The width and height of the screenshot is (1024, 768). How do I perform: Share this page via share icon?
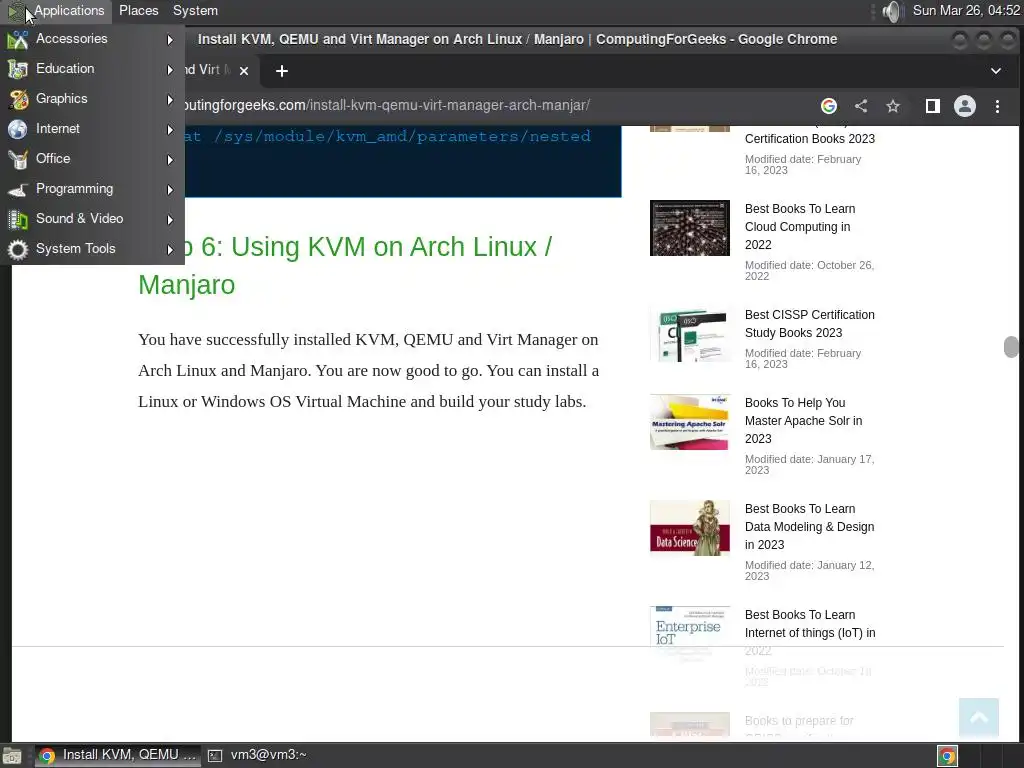point(861,106)
